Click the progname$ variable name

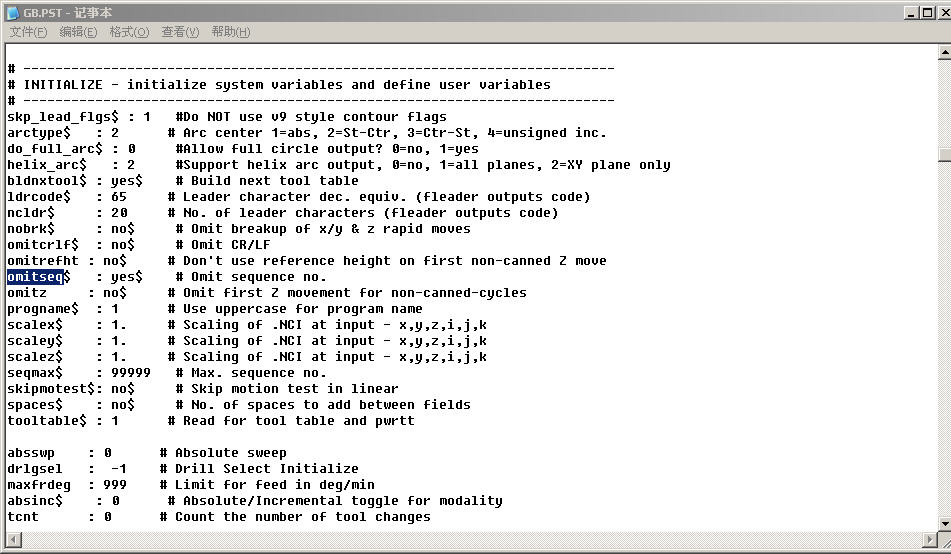coord(43,309)
